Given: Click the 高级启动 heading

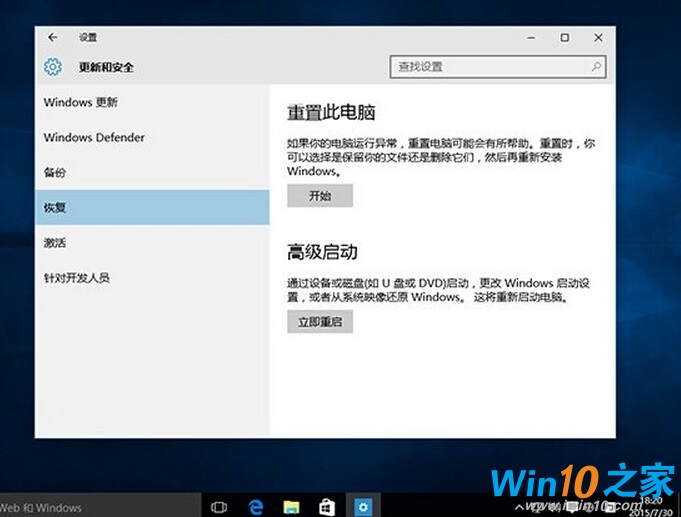Looking at the screenshot, I should [322, 252].
